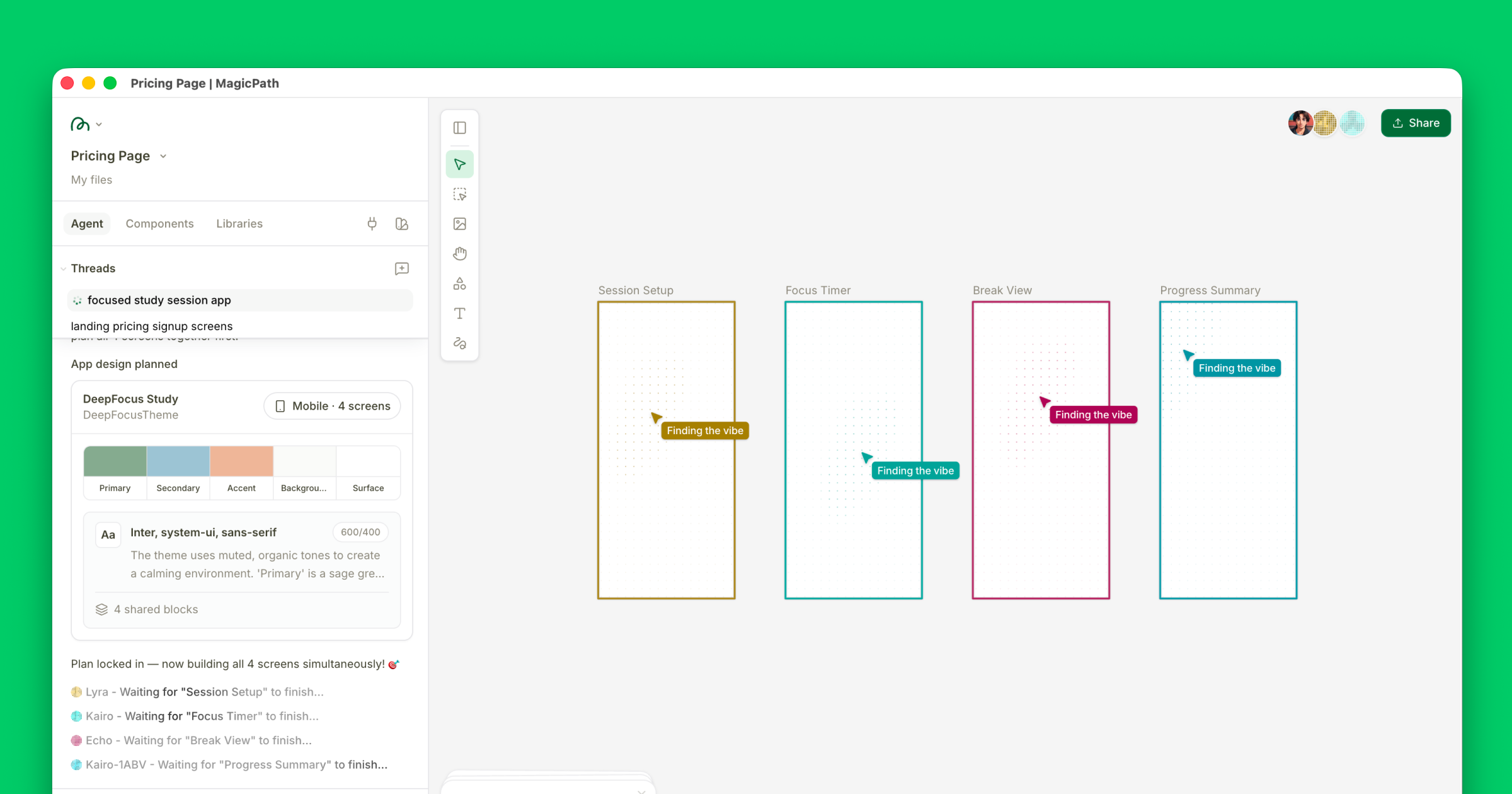Click the teal collaborator avatar
1512x794 pixels.
click(x=1352, y=123)
